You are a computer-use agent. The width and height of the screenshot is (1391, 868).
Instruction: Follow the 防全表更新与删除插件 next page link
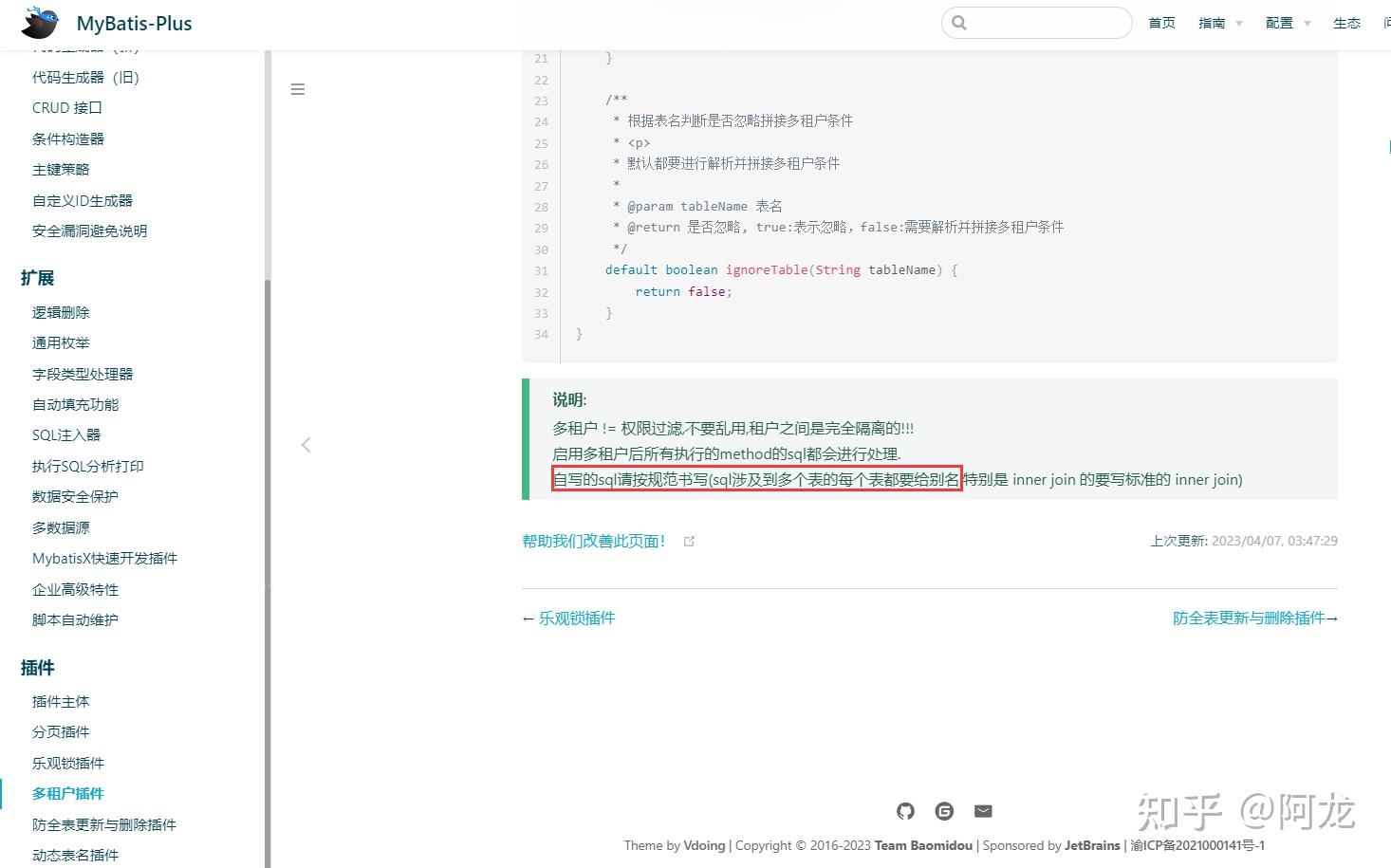pyautogui.click(x=1249, y=619)
